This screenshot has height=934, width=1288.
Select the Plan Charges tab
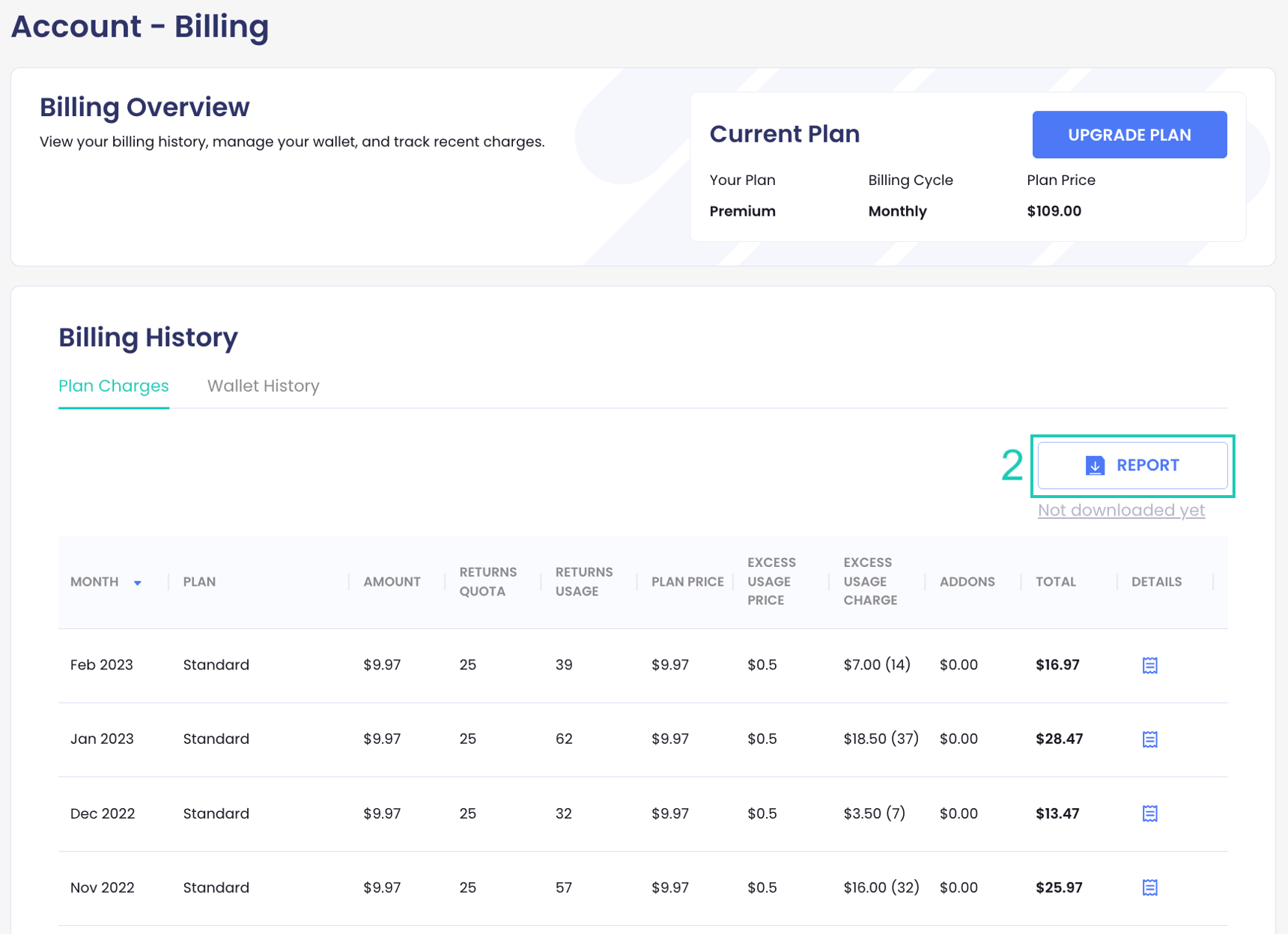pos(113,386)
